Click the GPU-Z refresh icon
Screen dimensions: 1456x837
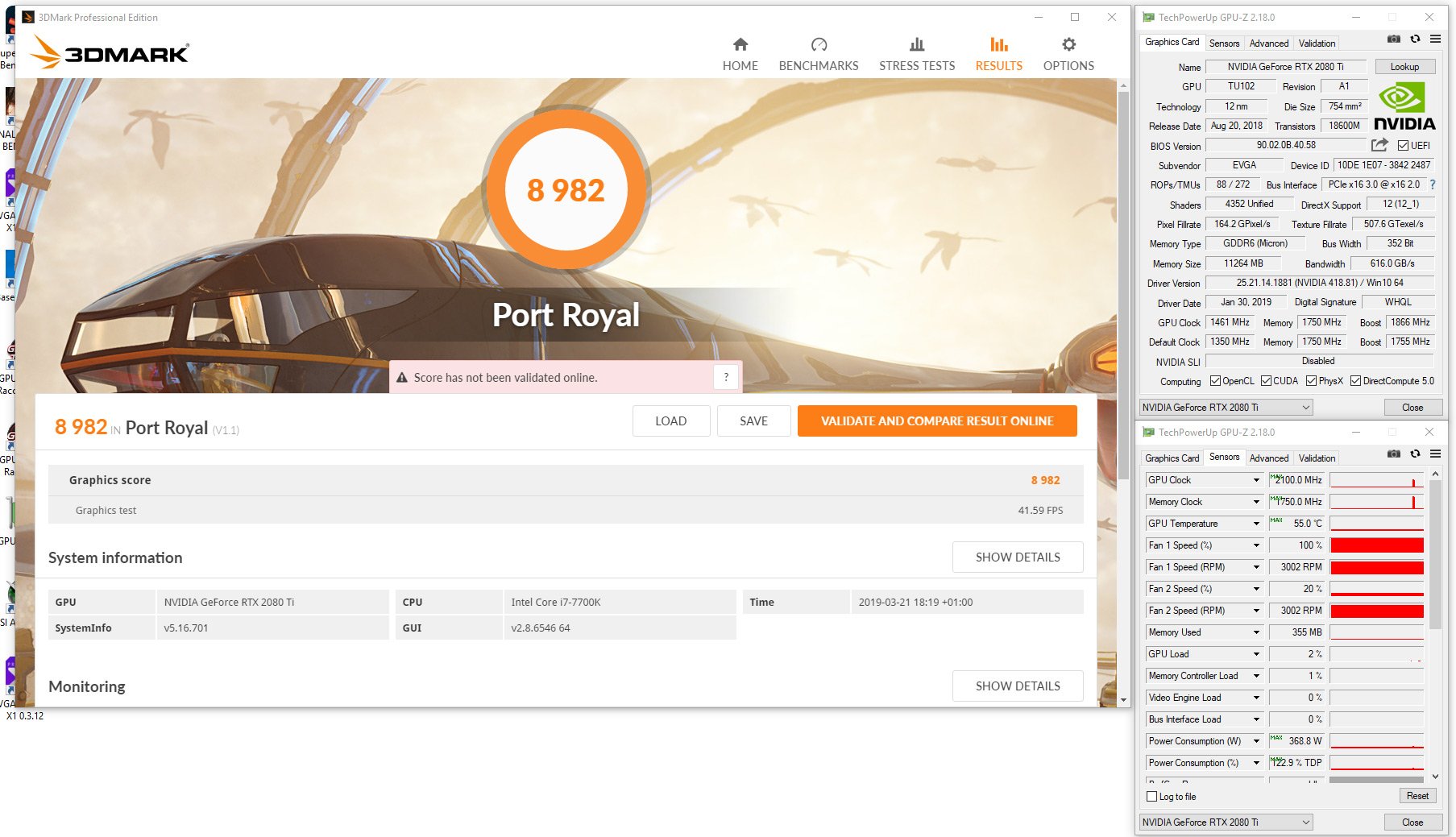pos(1415,39)
